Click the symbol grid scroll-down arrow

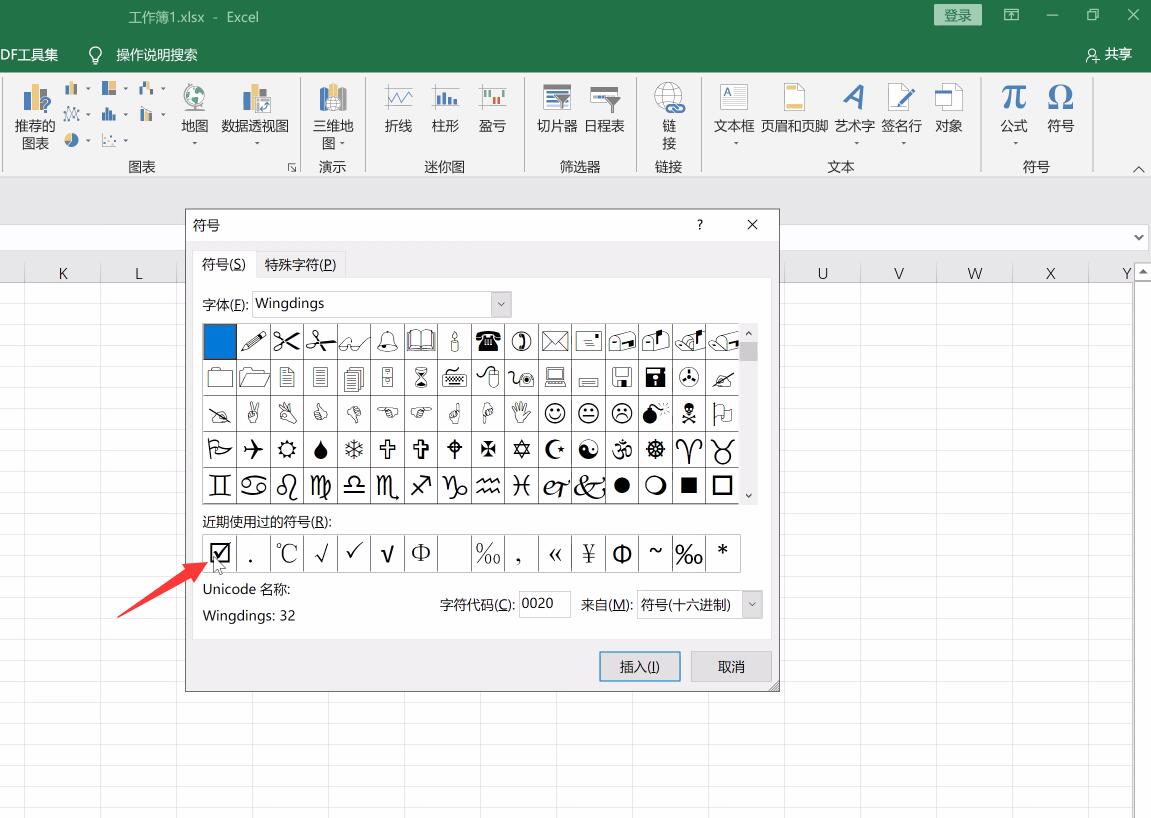click(x=749, y=496)
